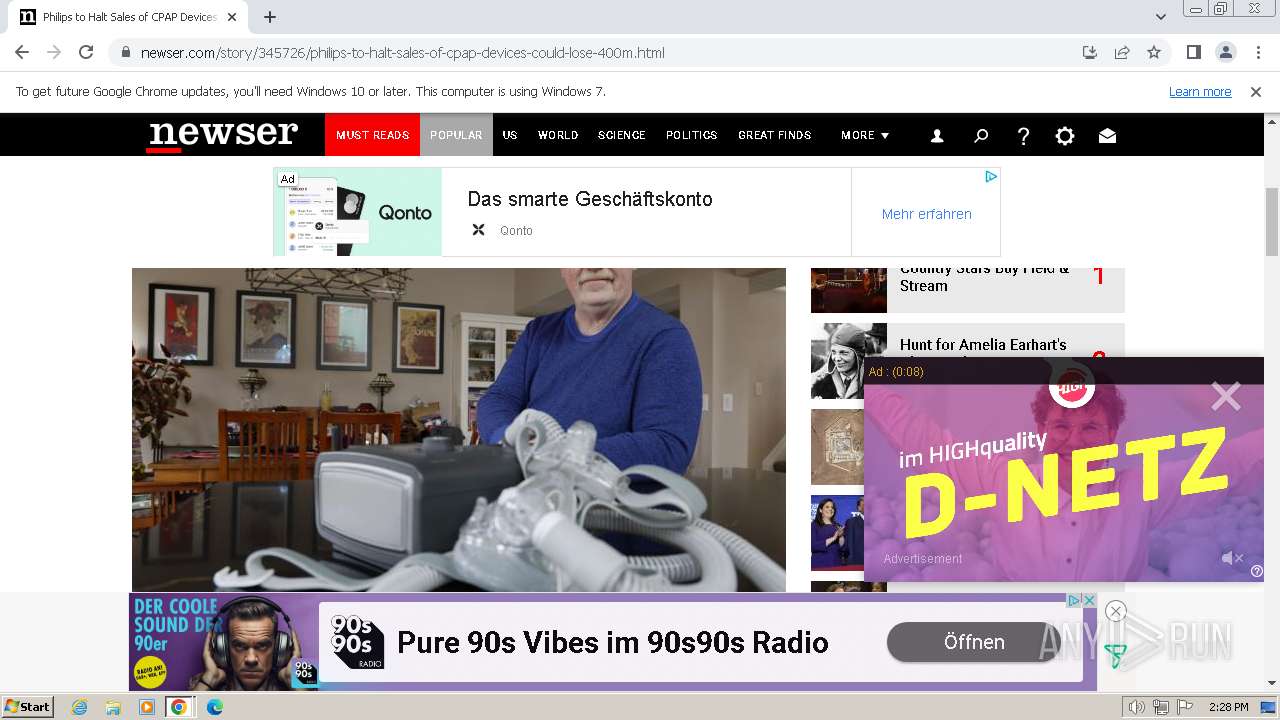Open the Windows Start menu
The image size is (1280, 720).
pos(27,707)
